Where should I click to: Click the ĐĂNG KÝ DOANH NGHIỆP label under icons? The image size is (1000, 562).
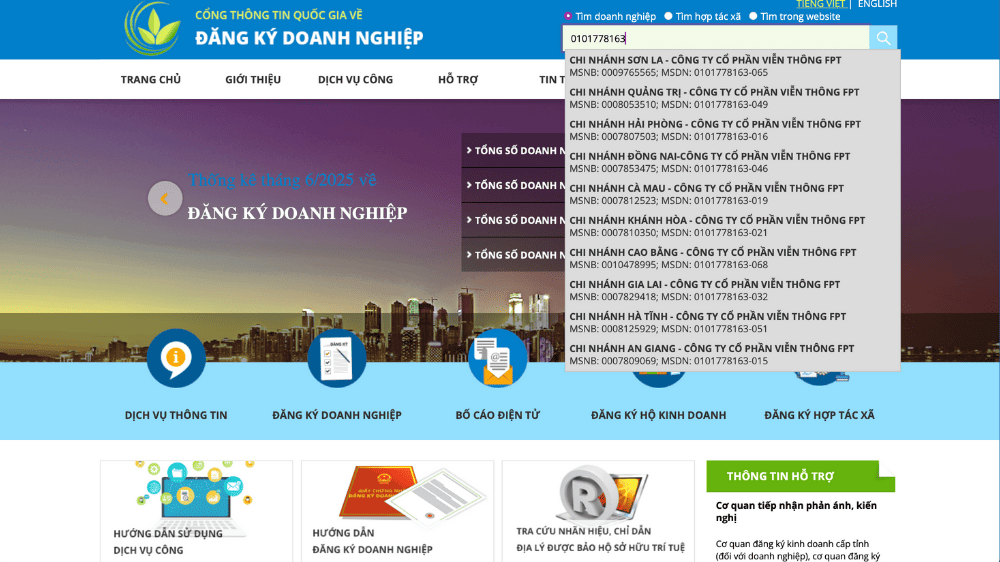(x=337, y=415)
